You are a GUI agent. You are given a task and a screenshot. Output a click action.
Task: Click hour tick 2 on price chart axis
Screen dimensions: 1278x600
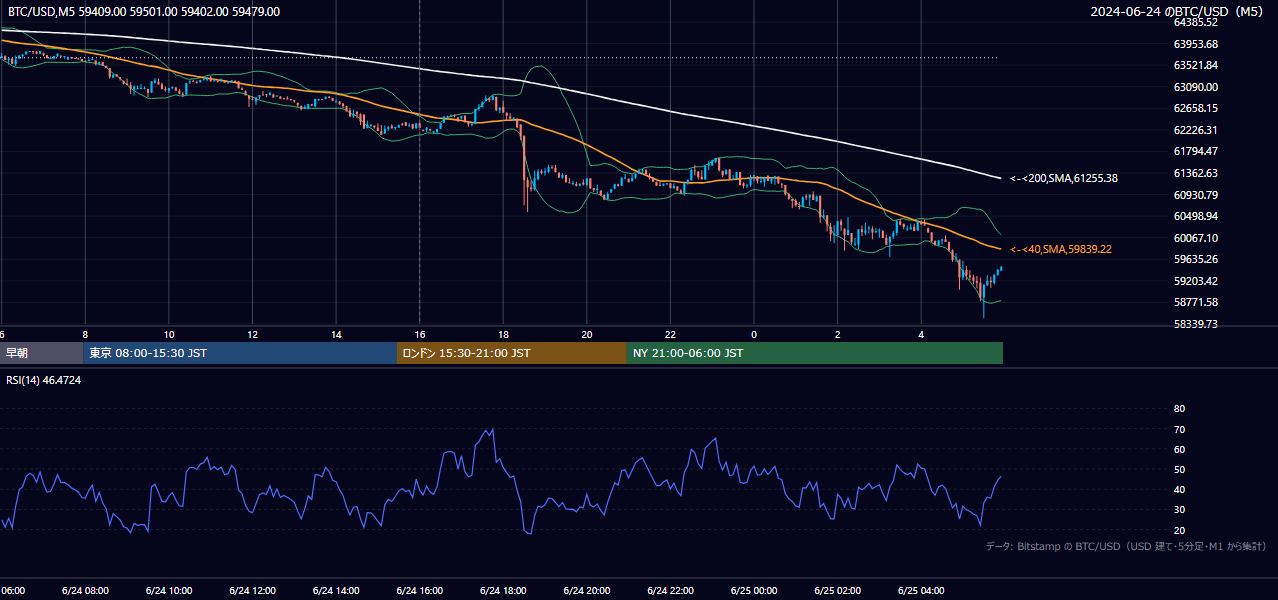click(838, 334)
